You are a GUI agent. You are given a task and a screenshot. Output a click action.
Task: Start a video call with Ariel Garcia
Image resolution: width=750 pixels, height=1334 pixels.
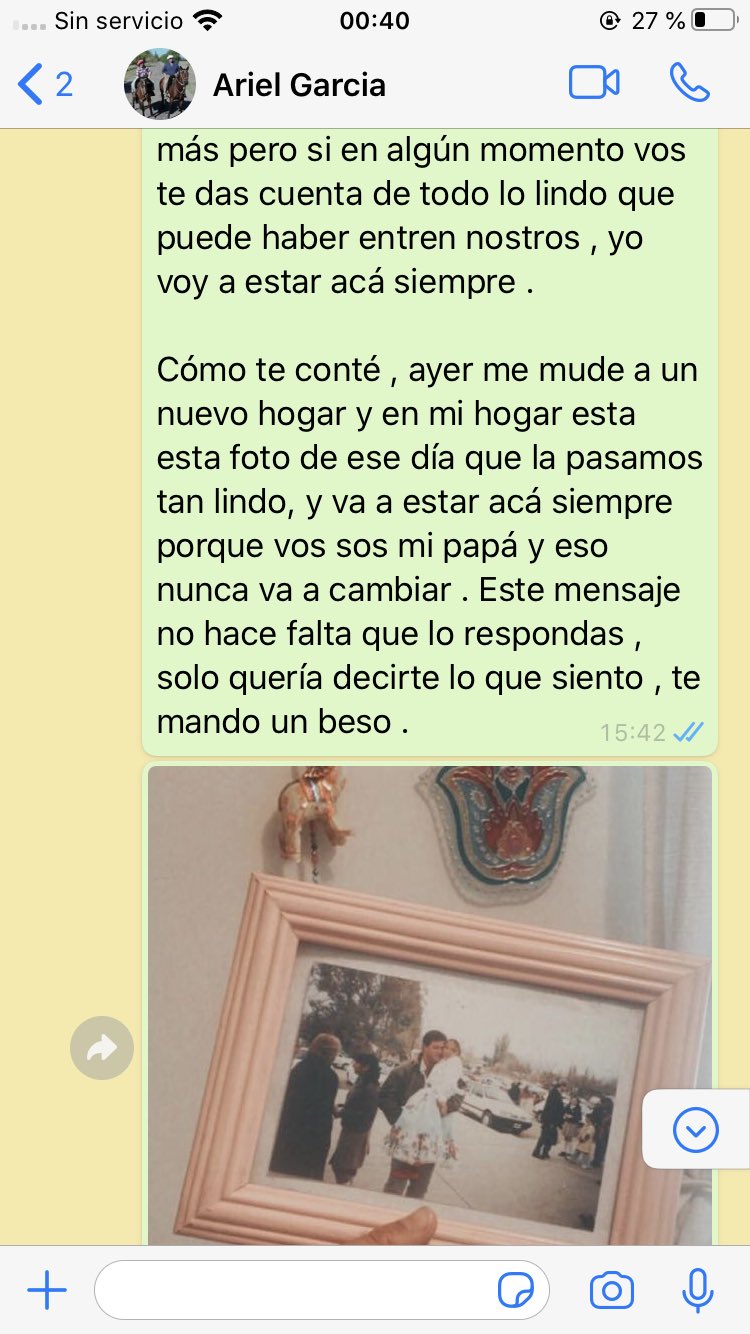(594, 83)
